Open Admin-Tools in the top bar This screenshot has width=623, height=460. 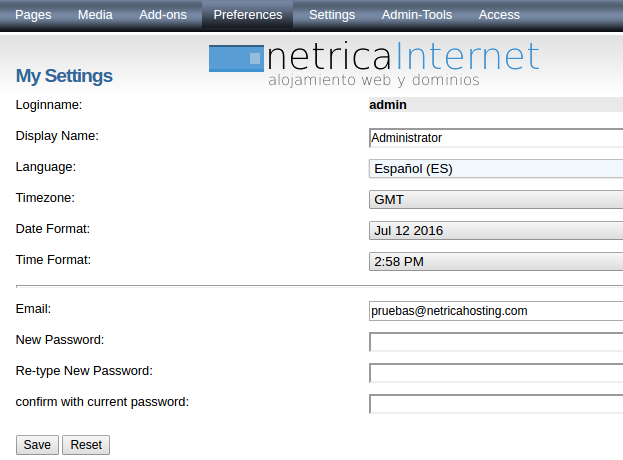pos(417,15)
